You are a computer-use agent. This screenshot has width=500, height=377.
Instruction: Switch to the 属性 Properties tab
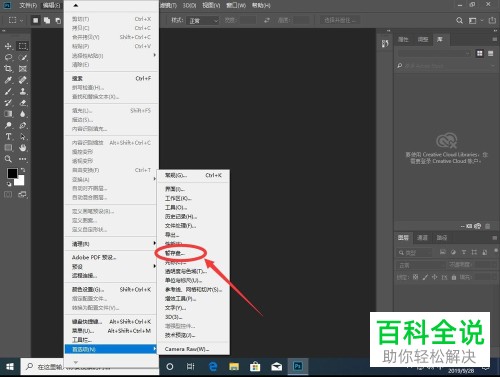pyautogui.click(x=403, y=40)
